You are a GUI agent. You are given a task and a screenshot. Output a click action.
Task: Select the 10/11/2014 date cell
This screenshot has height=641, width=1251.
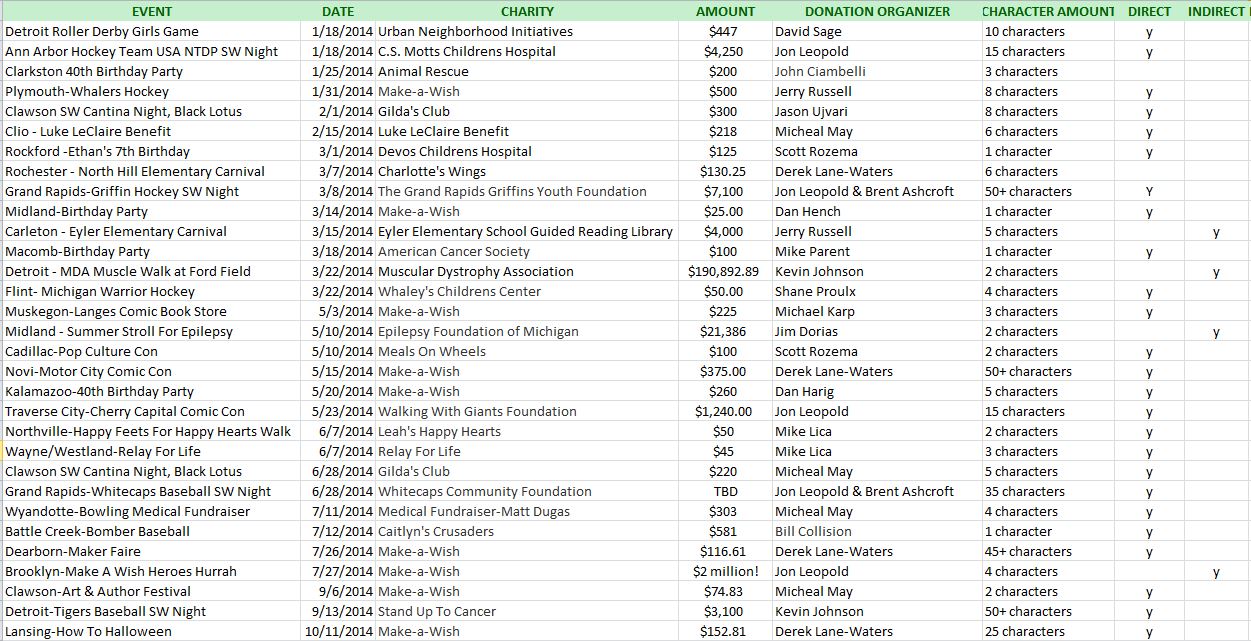pyautogui.click(x=339, y=631)
